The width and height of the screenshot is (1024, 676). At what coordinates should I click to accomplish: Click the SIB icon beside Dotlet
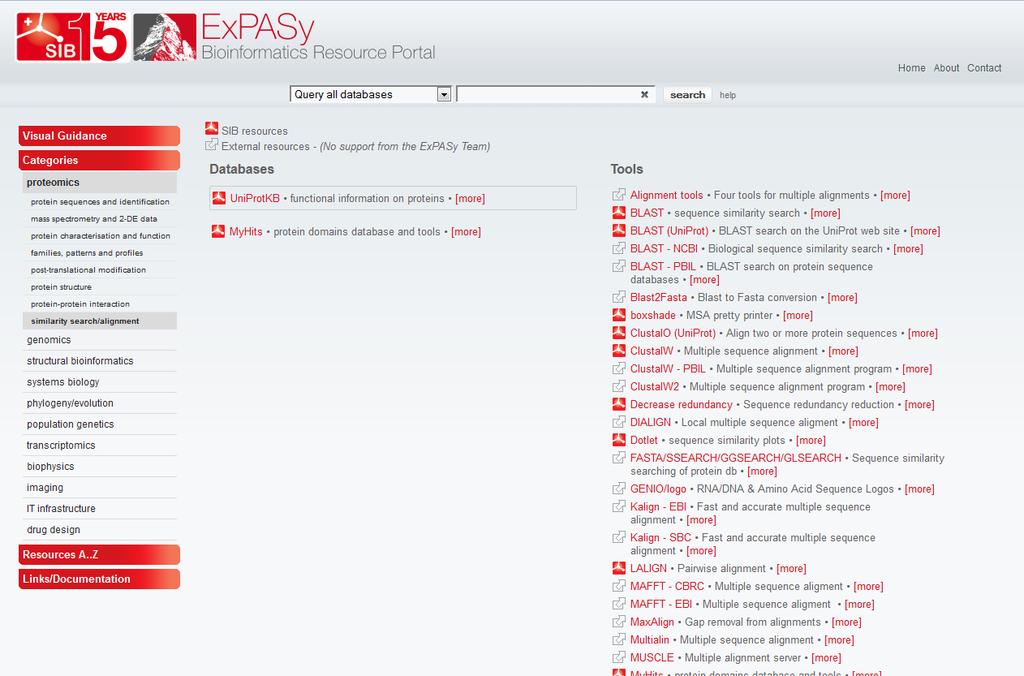coord(618,440)
